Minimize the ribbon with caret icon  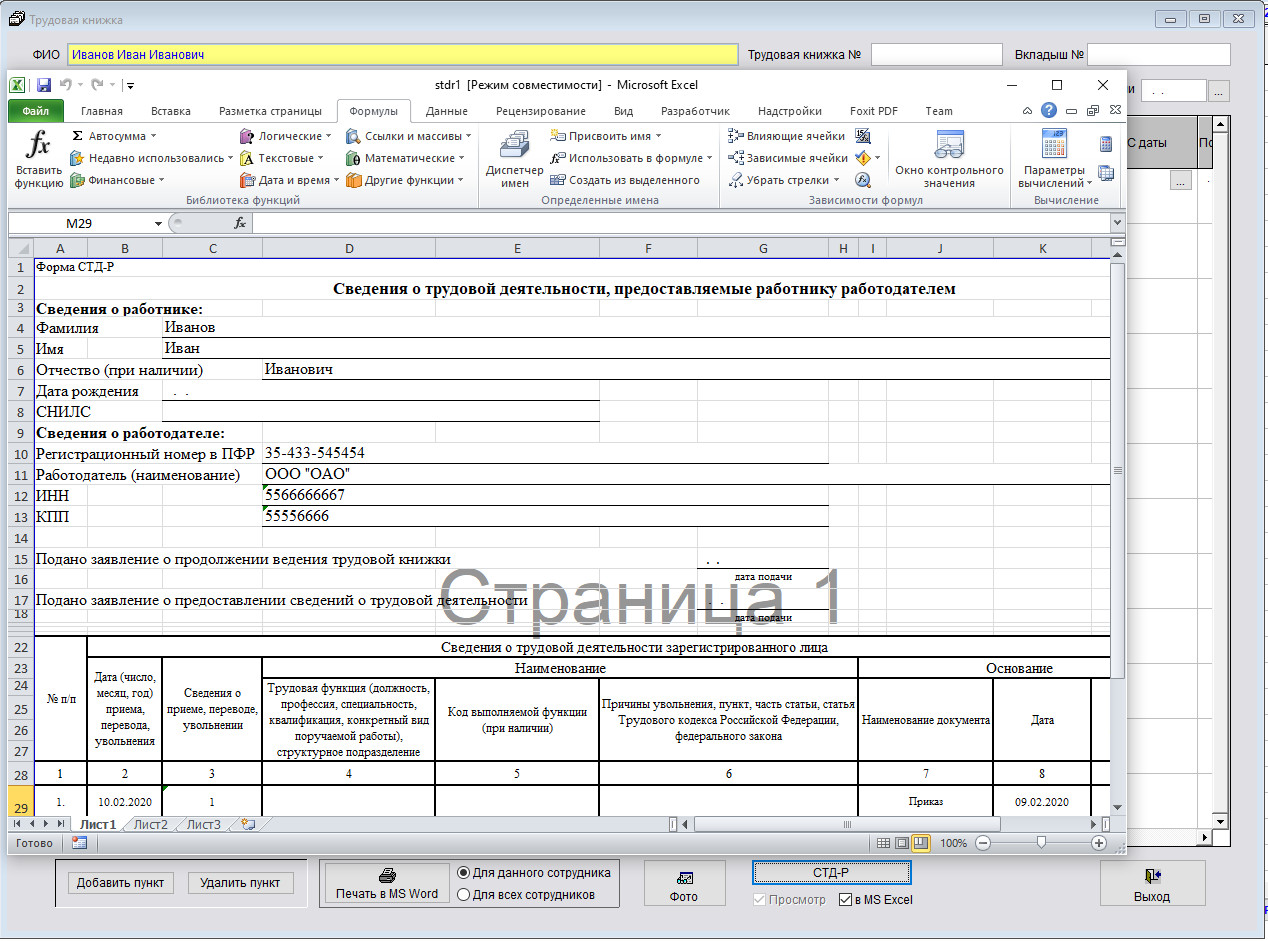[1028, 111]
